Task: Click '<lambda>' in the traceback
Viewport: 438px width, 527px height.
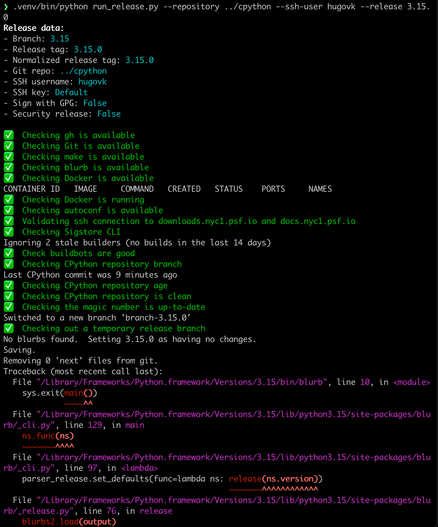Action: pos(139,468)
